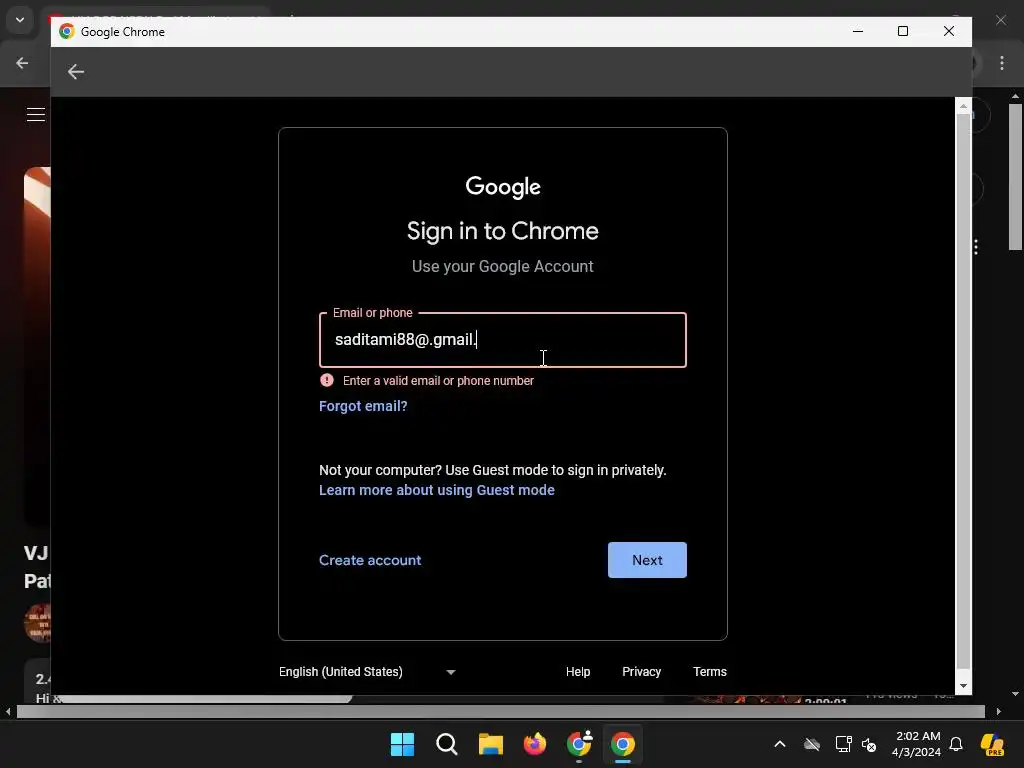
Task: Go back using sign-in window arrow
Action: coord(76,71)
